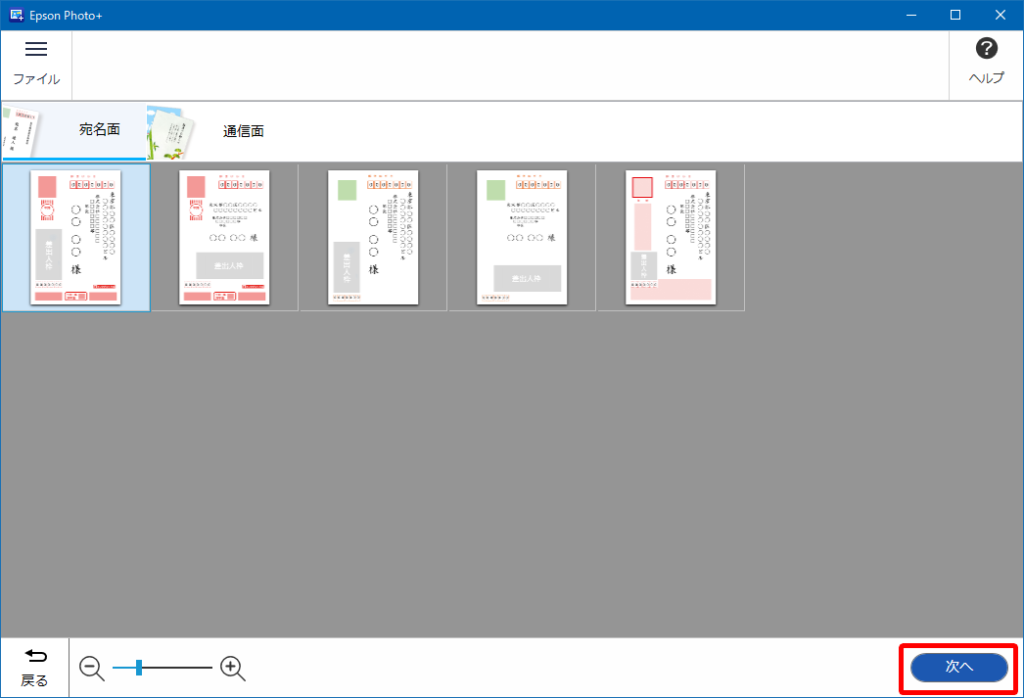1024x698 pixels.
Task: Switch to the 通信面 tab
Action: [x=243, y=131]
